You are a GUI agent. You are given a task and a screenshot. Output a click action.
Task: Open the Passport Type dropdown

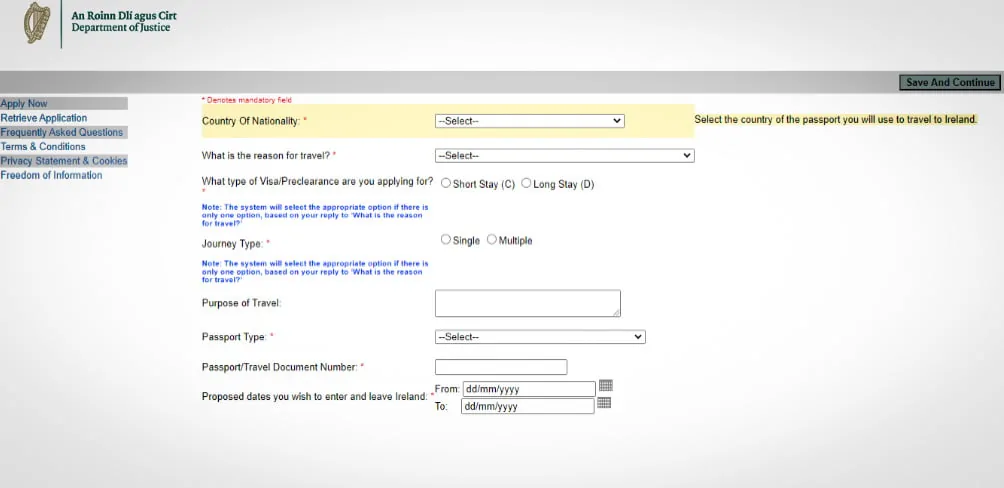click(x=540, y=337)
